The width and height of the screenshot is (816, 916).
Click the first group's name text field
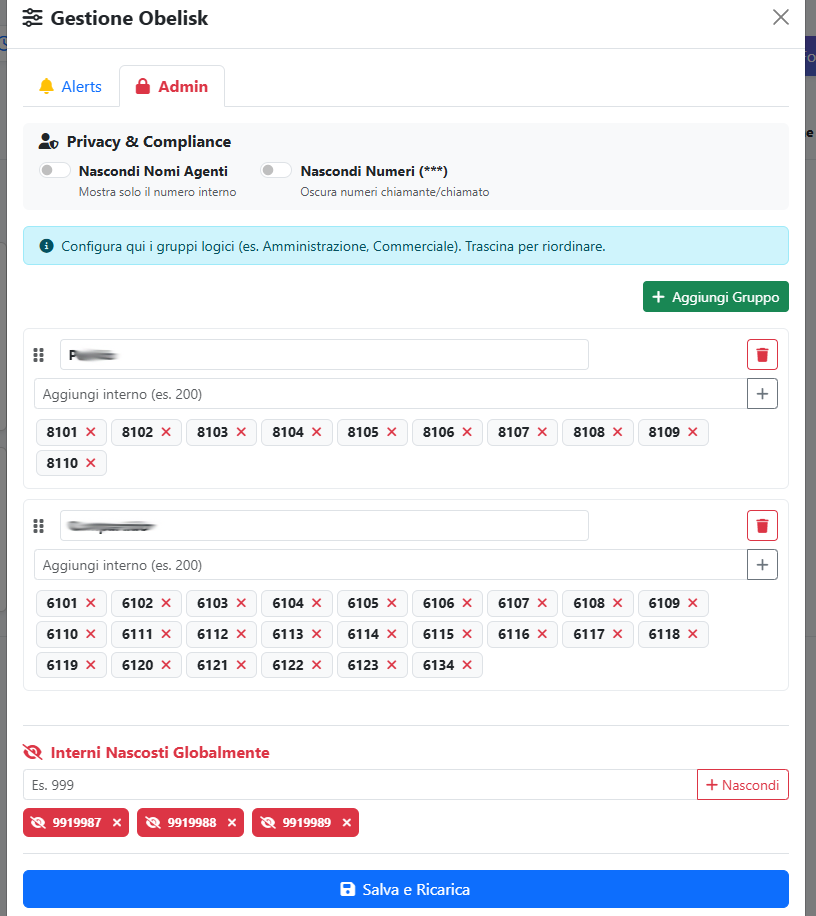324,355
